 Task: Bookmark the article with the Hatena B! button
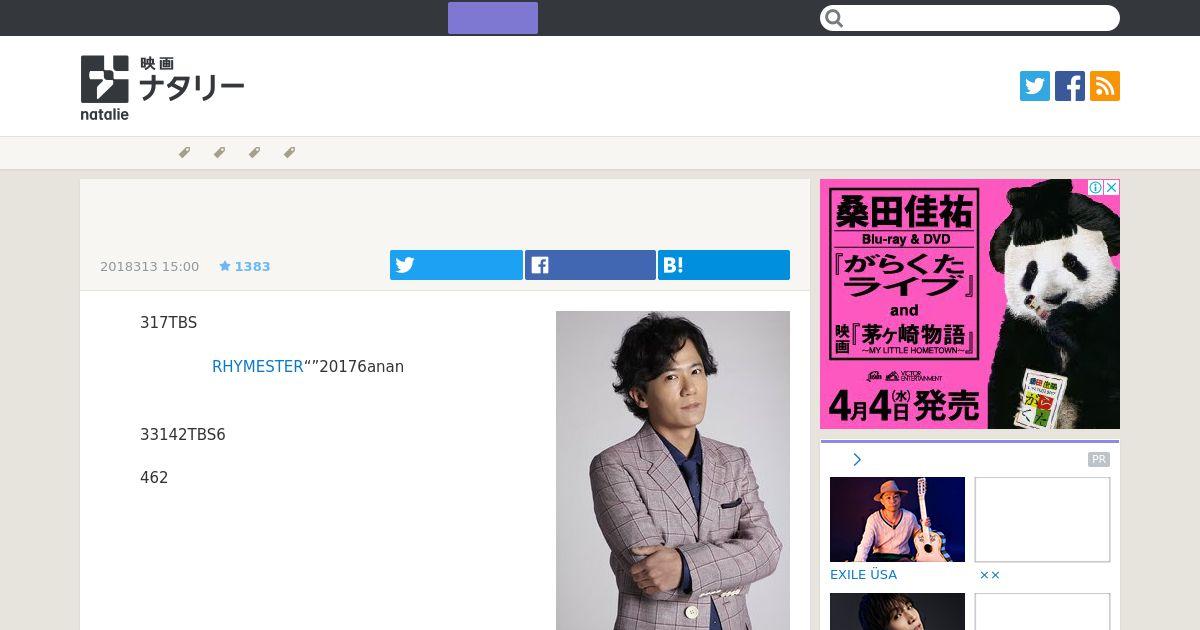point(724,265)
